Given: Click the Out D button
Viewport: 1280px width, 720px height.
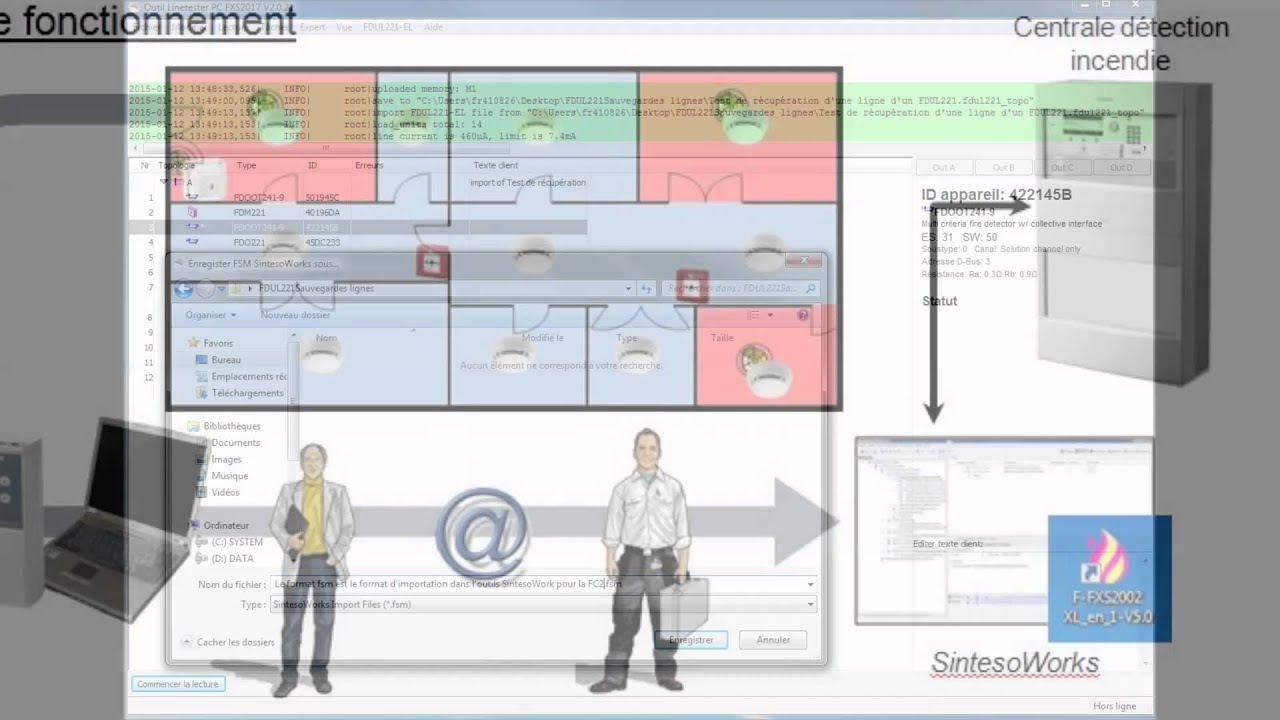Looking at the screenshot, I should pos(1121,167).
